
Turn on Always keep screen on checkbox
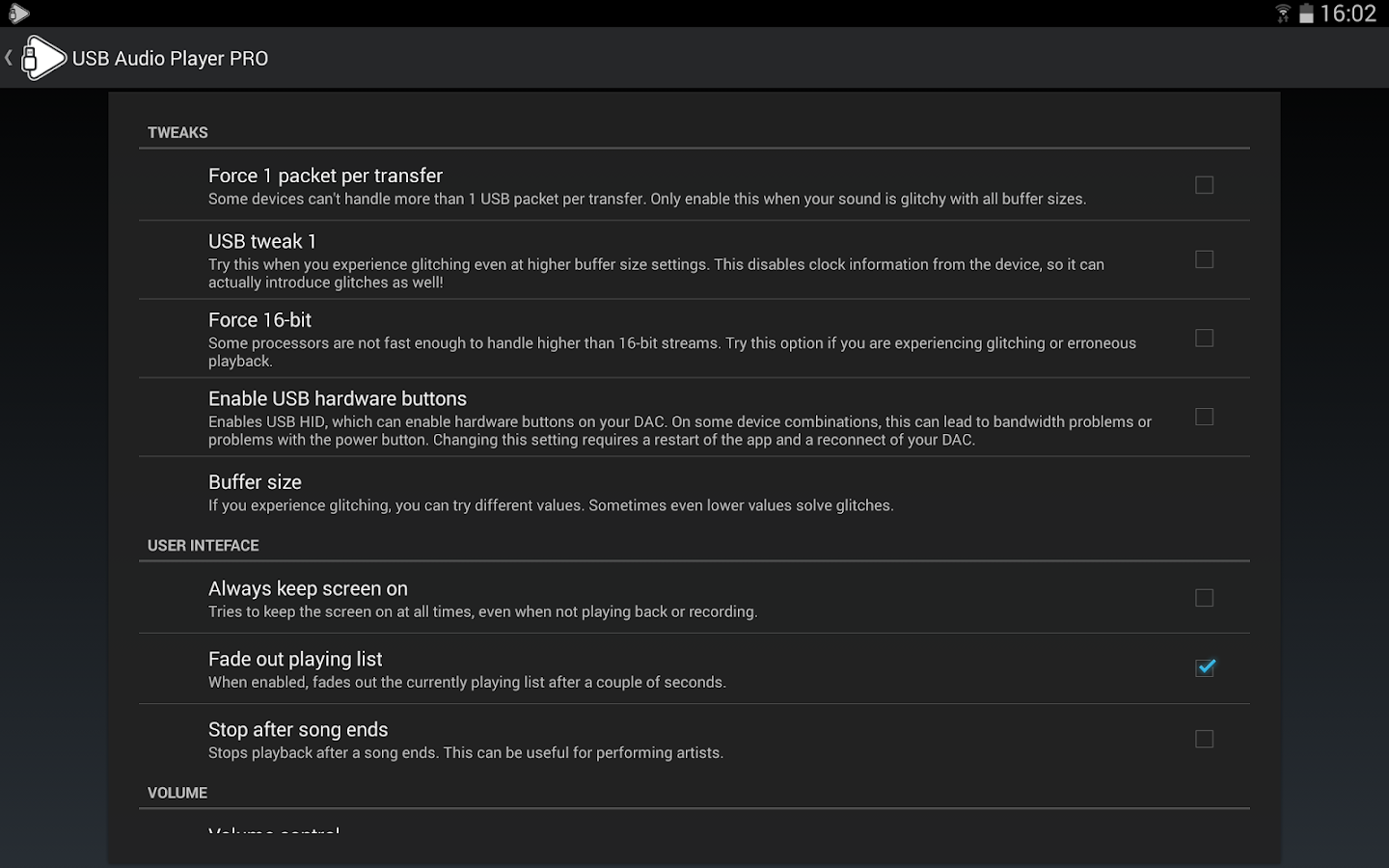click(x=1204, y=598)
